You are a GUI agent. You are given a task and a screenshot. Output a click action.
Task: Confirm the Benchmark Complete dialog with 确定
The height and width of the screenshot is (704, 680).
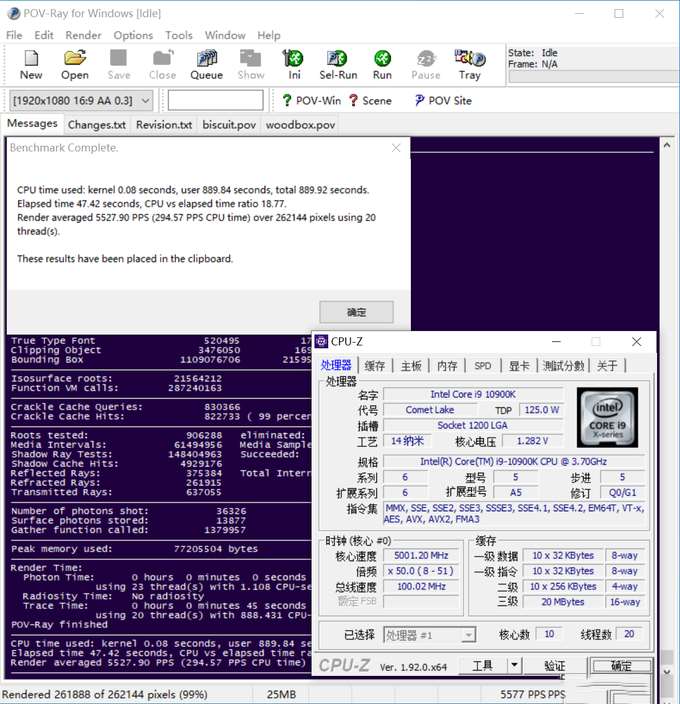[356, 312]
